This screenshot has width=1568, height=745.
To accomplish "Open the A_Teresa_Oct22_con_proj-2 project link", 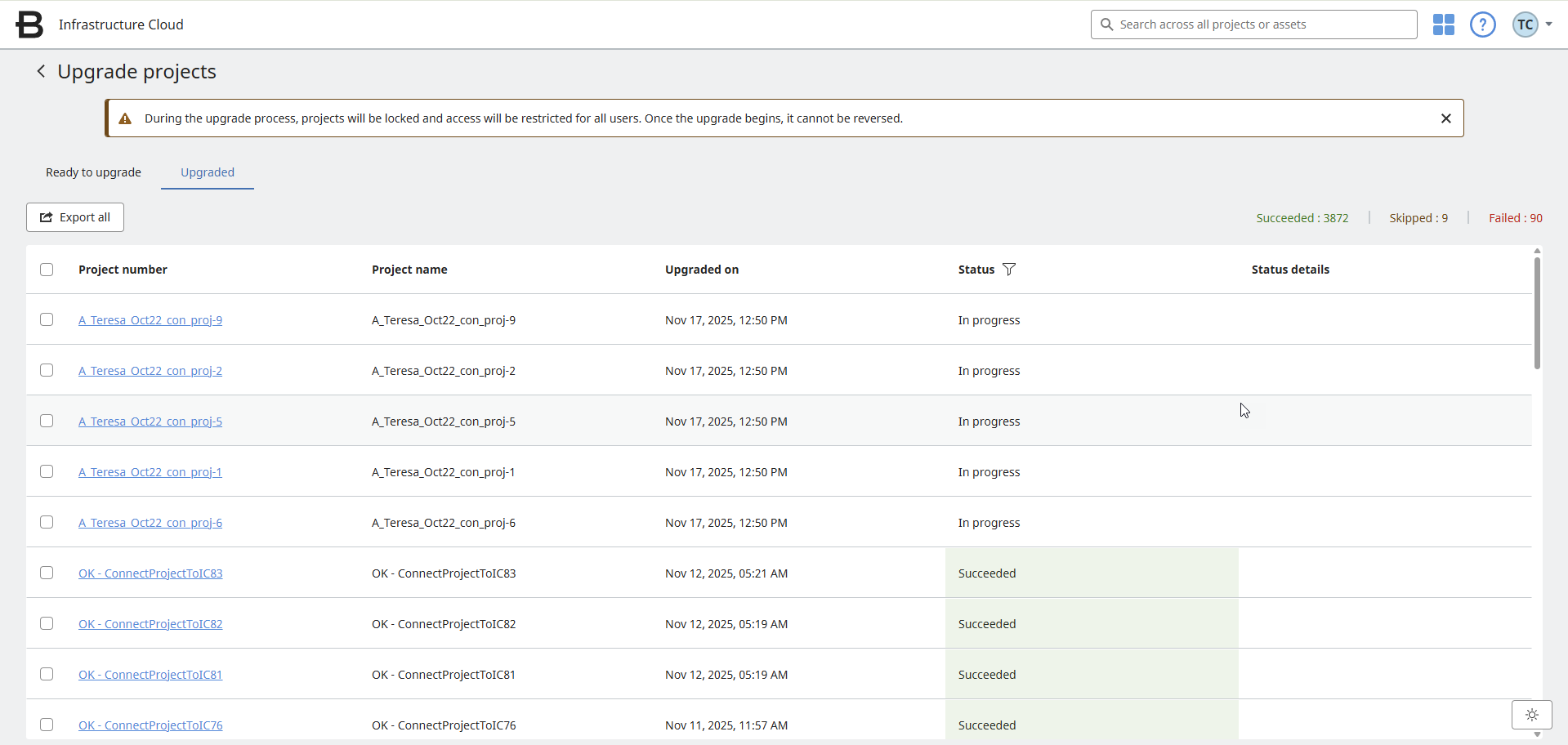I will point(150,371).
